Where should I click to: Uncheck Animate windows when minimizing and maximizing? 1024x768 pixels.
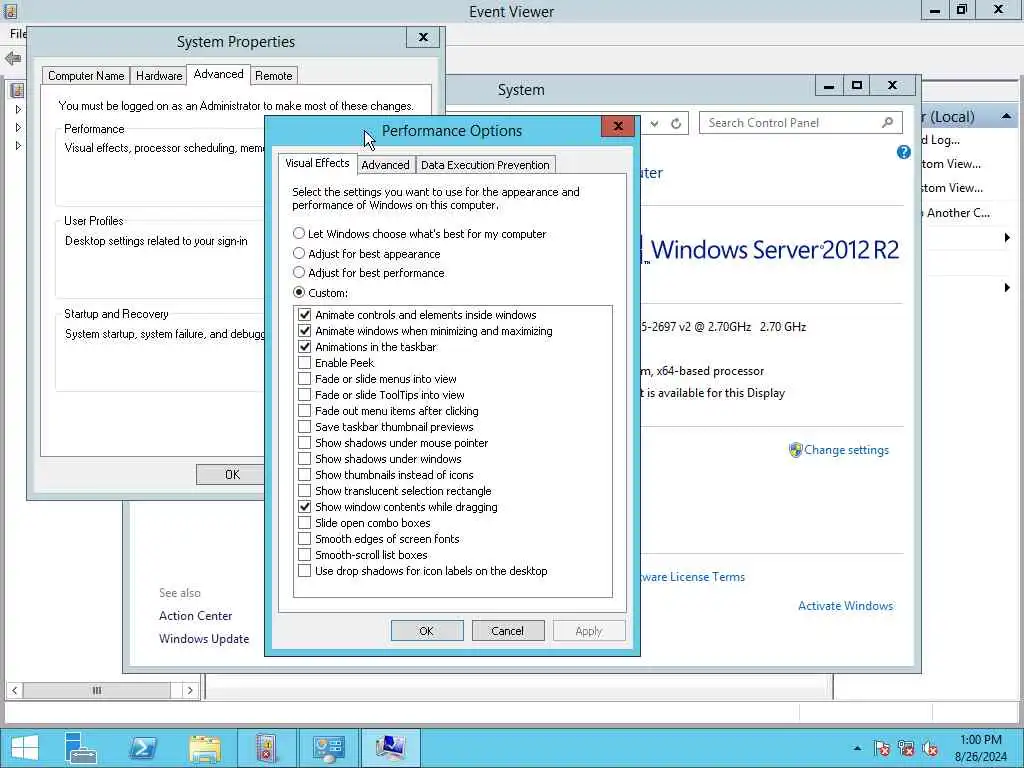[x=304, y=330]
